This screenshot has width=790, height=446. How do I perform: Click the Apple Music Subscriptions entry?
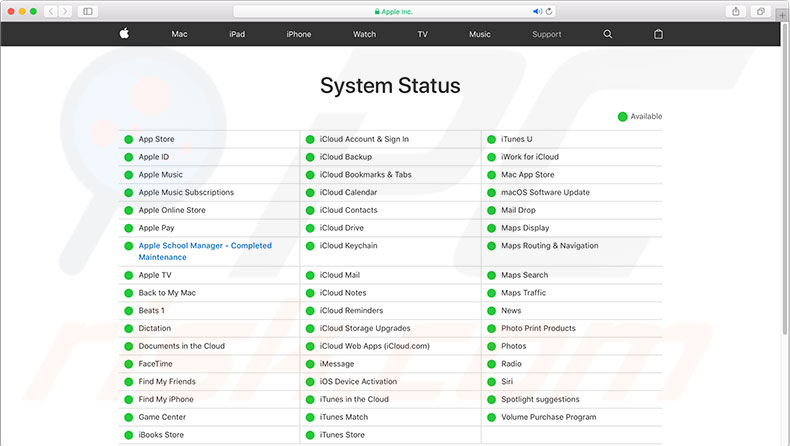(x=186, y=193)
